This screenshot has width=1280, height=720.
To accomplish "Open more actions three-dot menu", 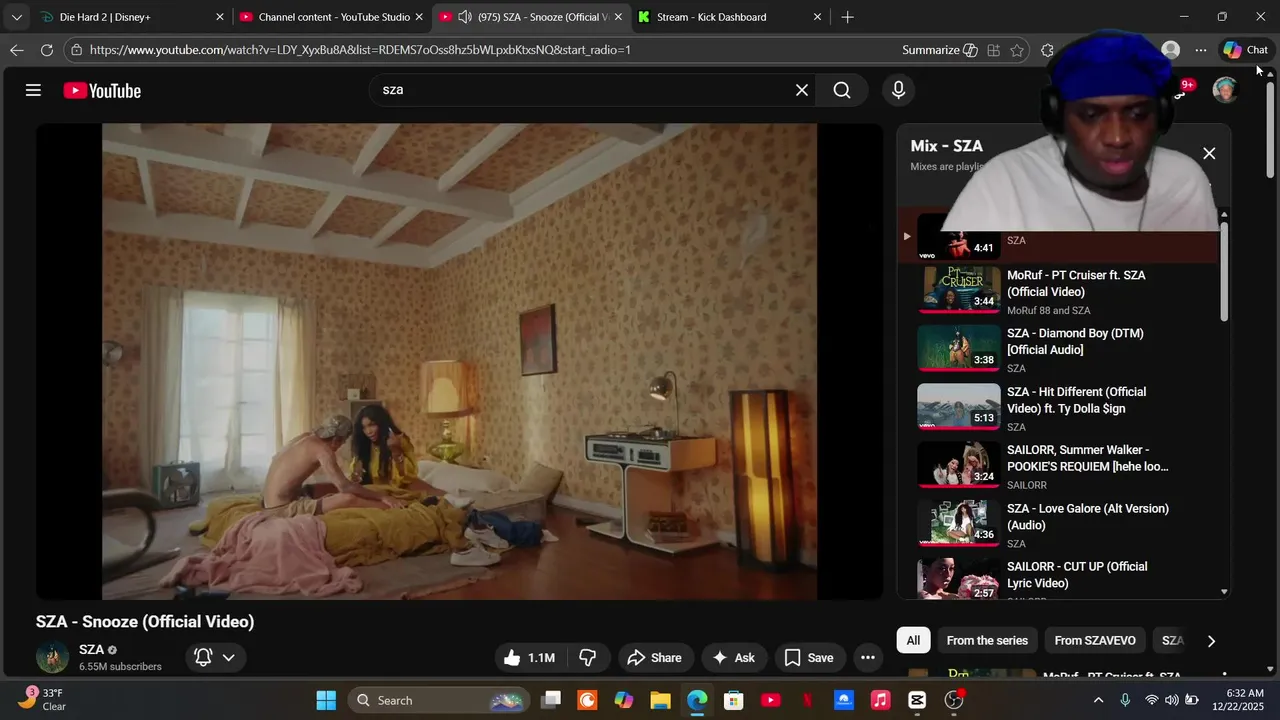I will point(868,657).
